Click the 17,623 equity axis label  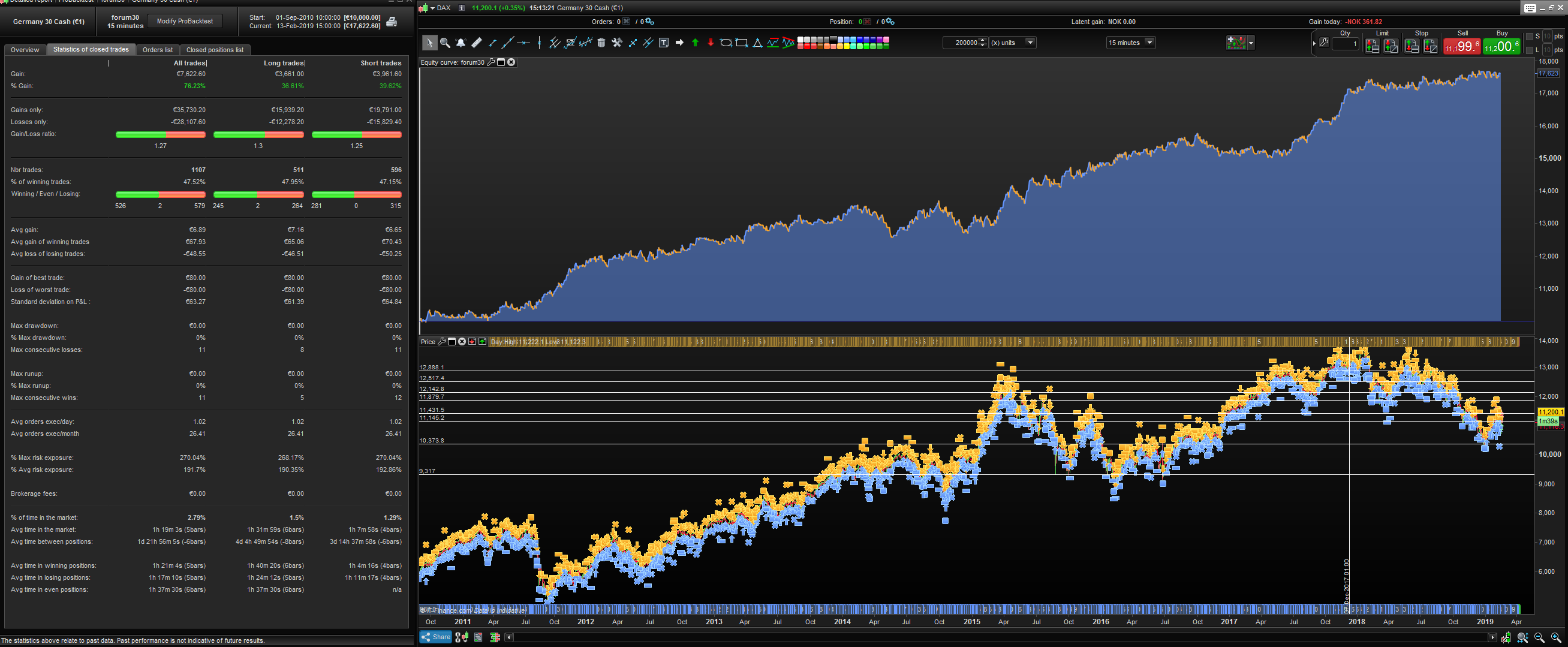pos(1549,73)
